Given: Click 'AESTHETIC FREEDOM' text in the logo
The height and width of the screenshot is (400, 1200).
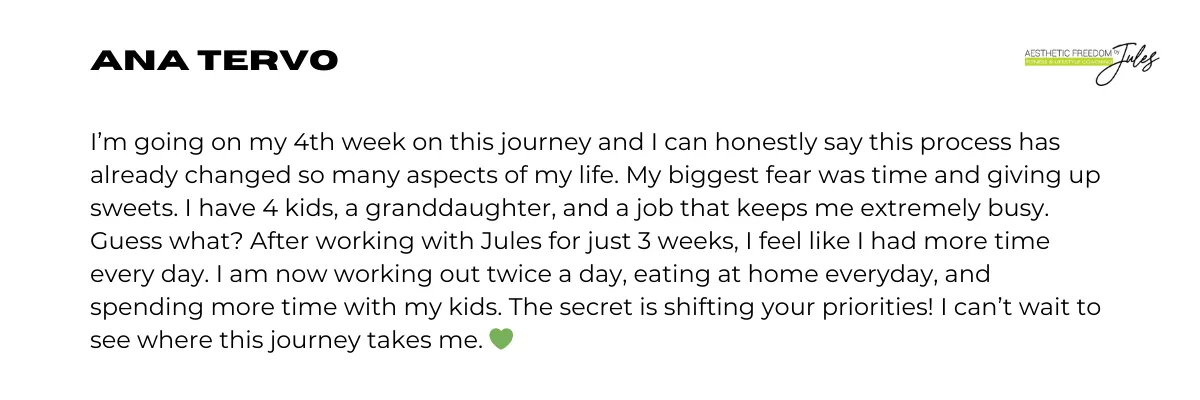Looking at the screenshot, I should [1067, 53].
